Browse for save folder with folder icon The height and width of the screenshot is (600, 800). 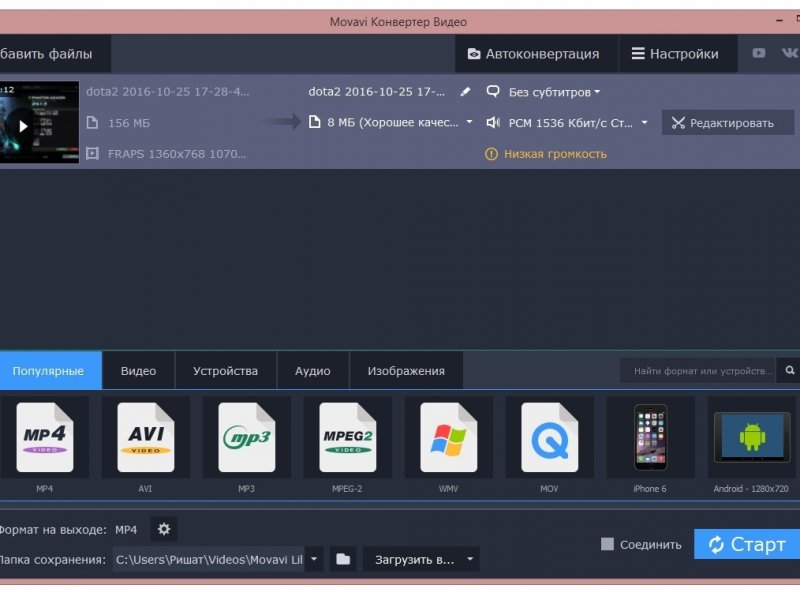[x=343, y=559]
